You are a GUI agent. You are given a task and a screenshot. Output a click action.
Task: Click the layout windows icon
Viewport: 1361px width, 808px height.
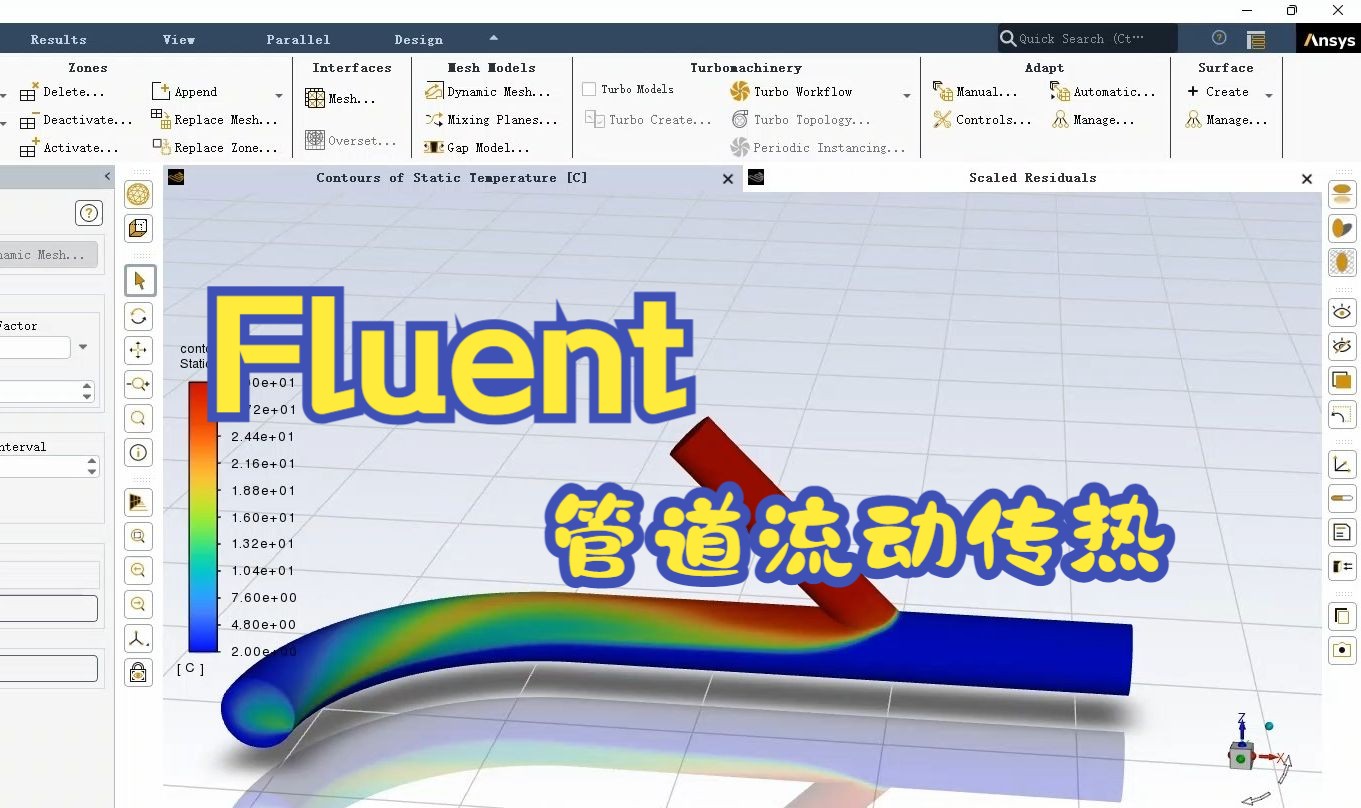tap(1342, 566)
